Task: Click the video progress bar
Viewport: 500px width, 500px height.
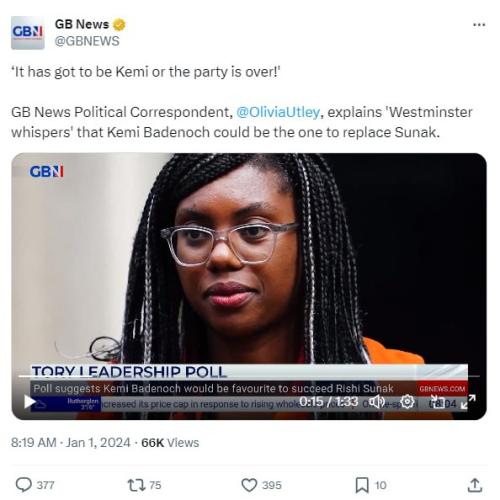Action: pyautogui.click(x=249, y=376)
